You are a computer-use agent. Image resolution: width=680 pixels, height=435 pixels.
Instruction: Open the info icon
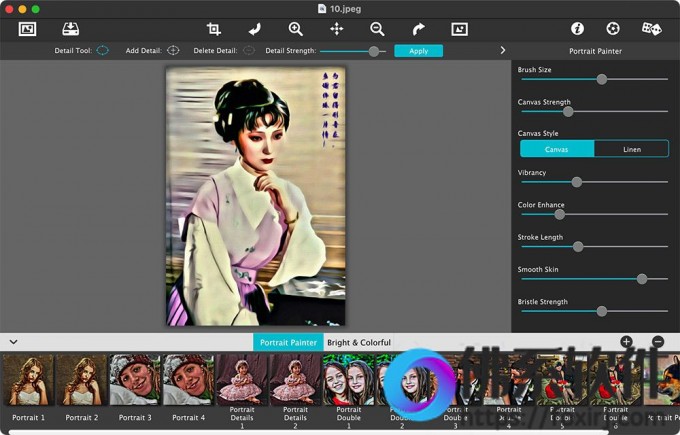tap(577, 29)
